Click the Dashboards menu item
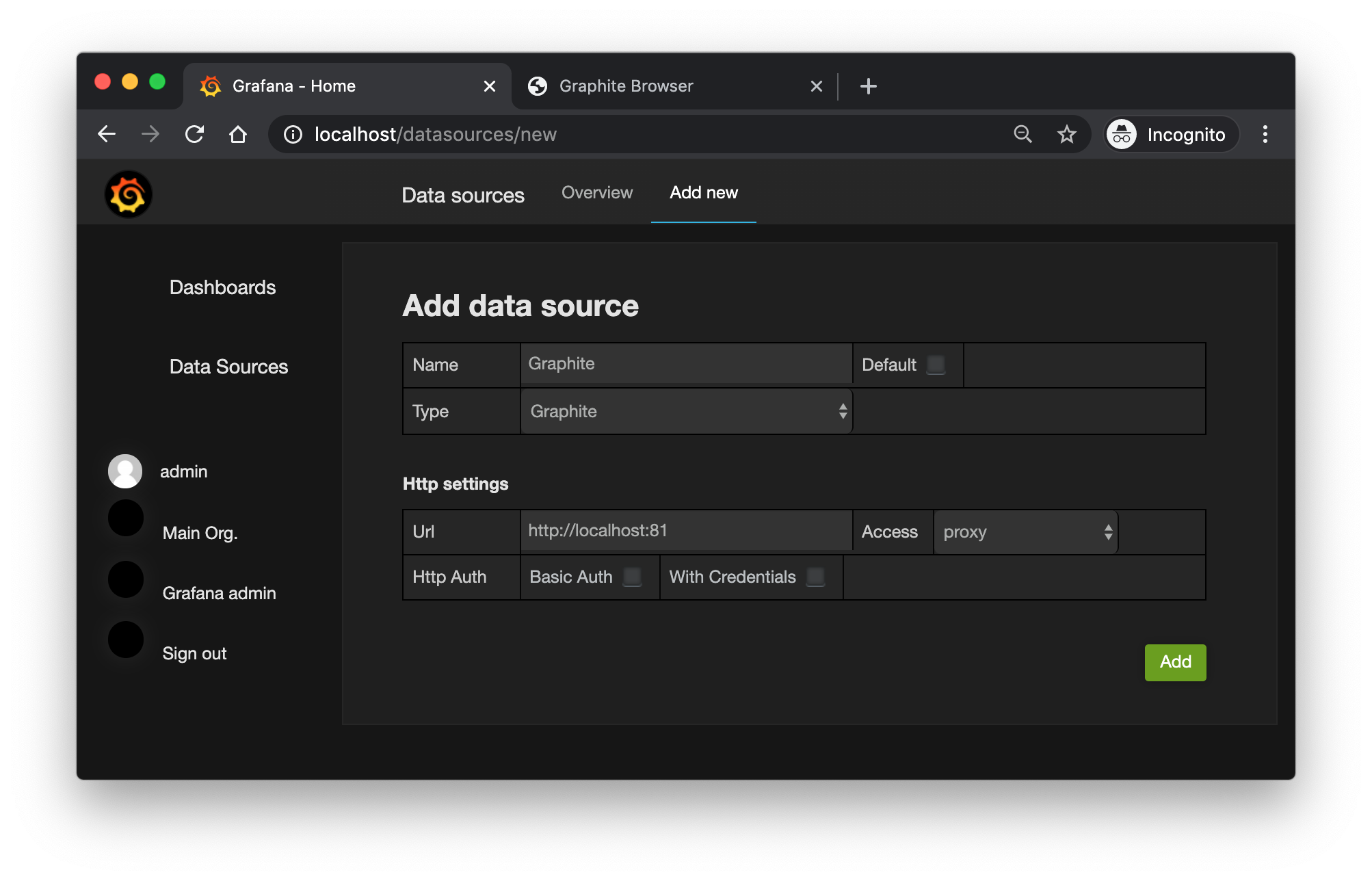This screenshot has width=1372, height=881. [x=223, y=286]
